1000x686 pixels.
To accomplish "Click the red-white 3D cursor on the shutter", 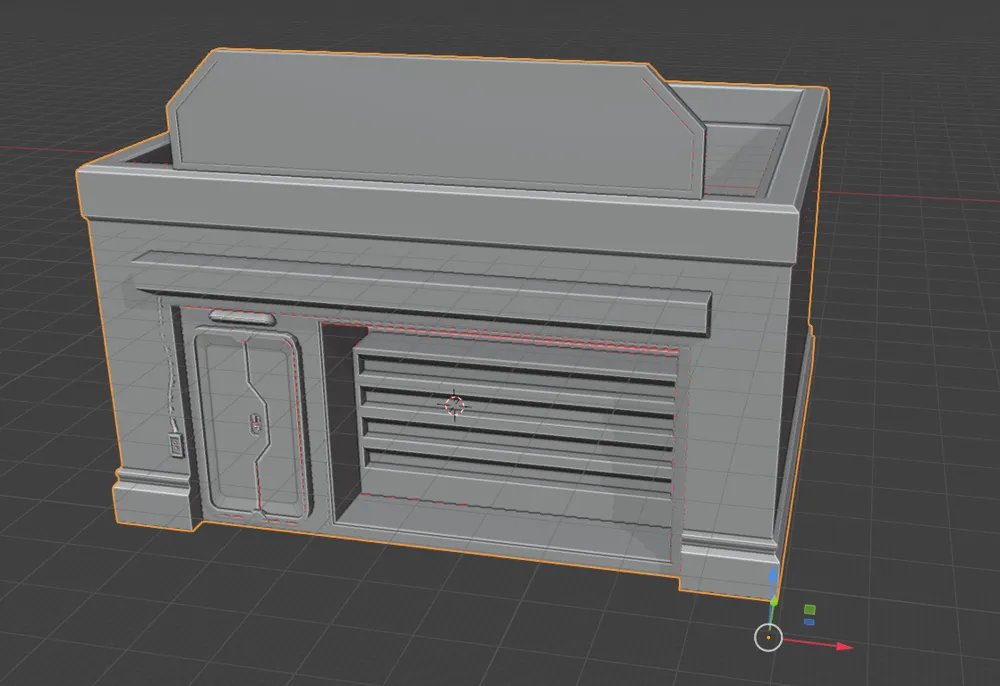I will [x=454, y=405].
